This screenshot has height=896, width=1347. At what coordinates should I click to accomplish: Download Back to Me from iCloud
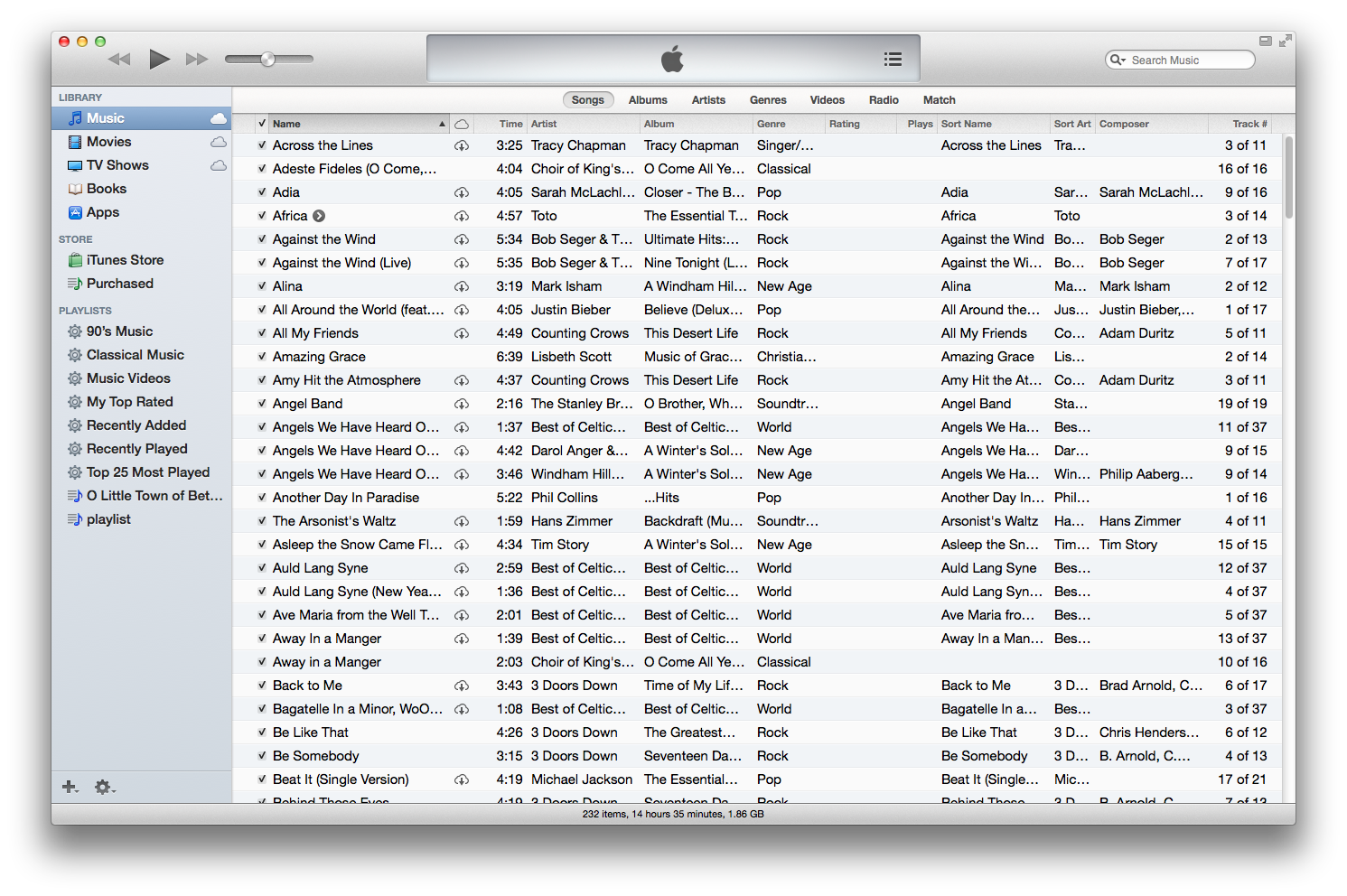click(462, 686)
